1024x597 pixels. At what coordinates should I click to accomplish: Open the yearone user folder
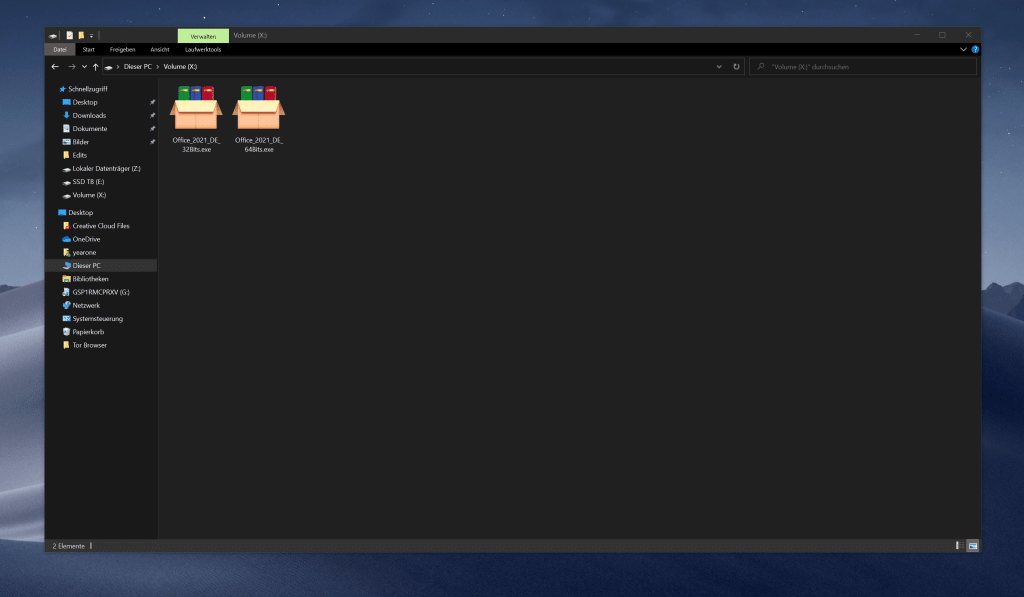click(84, 252)
